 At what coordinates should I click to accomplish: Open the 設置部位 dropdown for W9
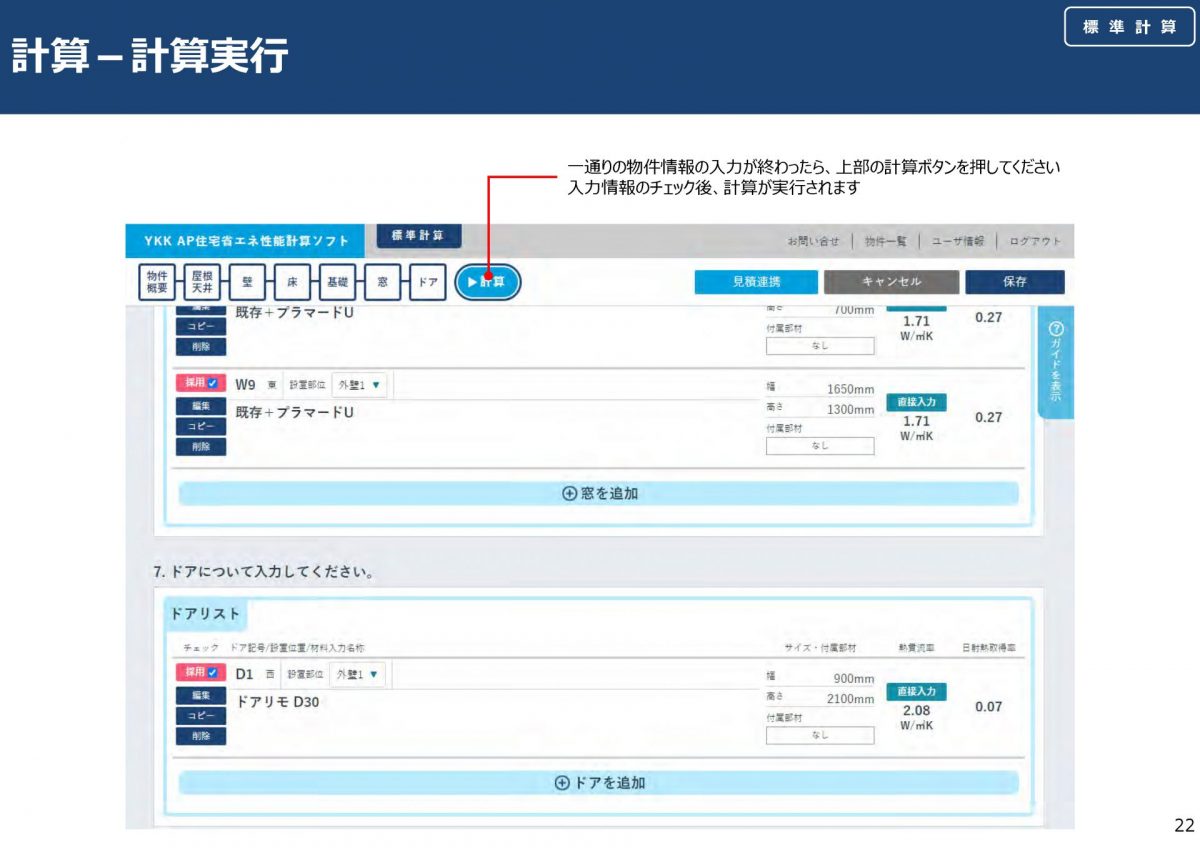pyautogui.click(x=359, y=384)
